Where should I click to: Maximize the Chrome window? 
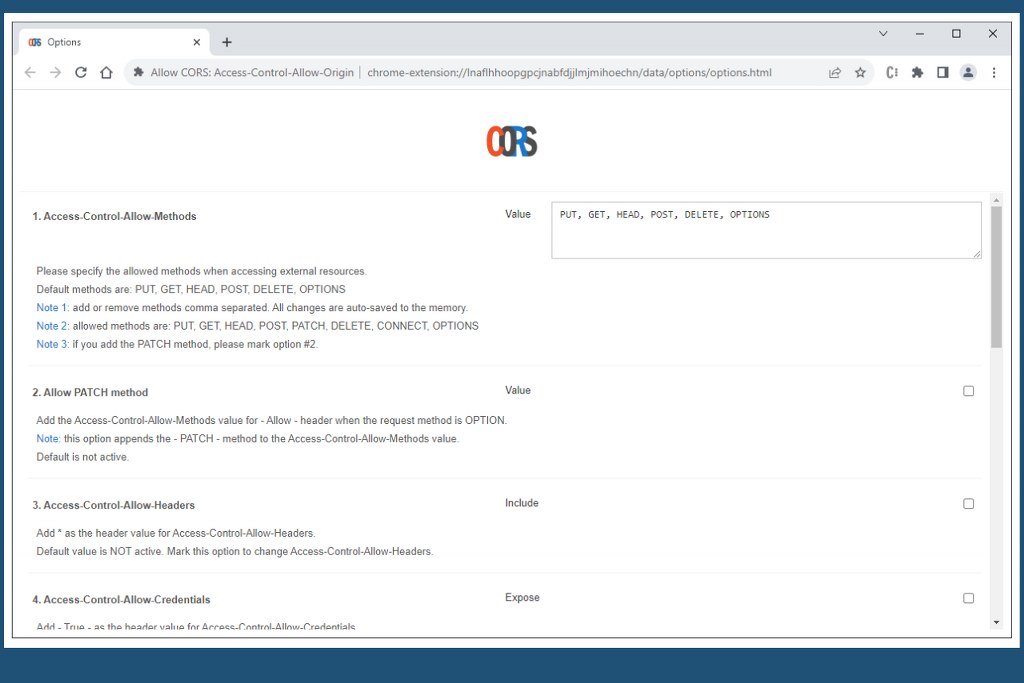(x=956, y=33)
